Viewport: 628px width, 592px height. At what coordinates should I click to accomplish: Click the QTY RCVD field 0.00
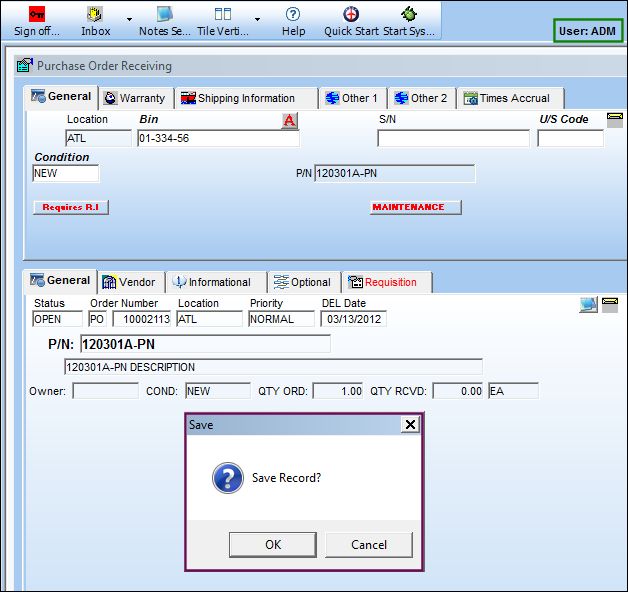[x=458, y=391]
